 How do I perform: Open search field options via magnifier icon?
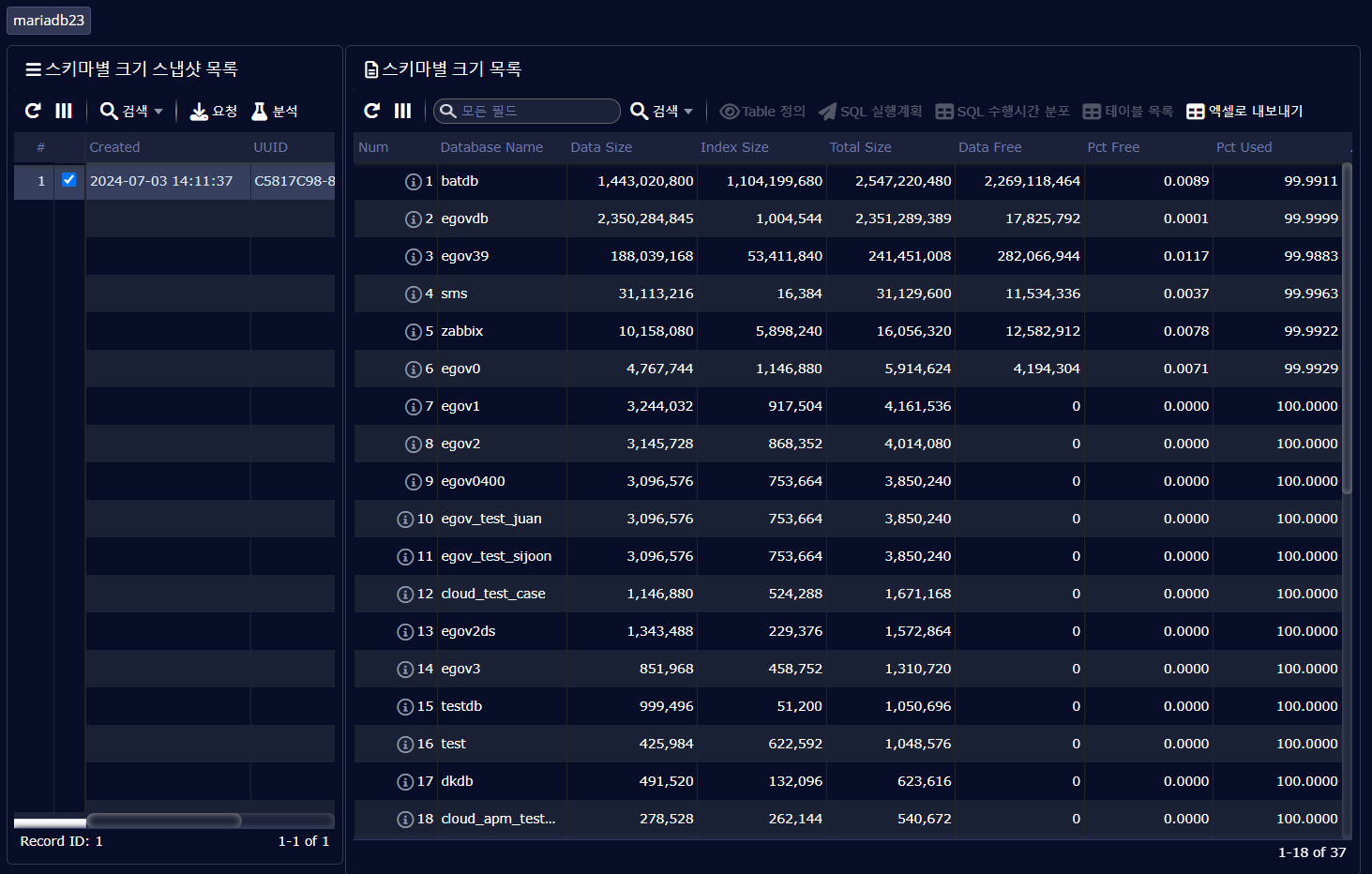448,111
